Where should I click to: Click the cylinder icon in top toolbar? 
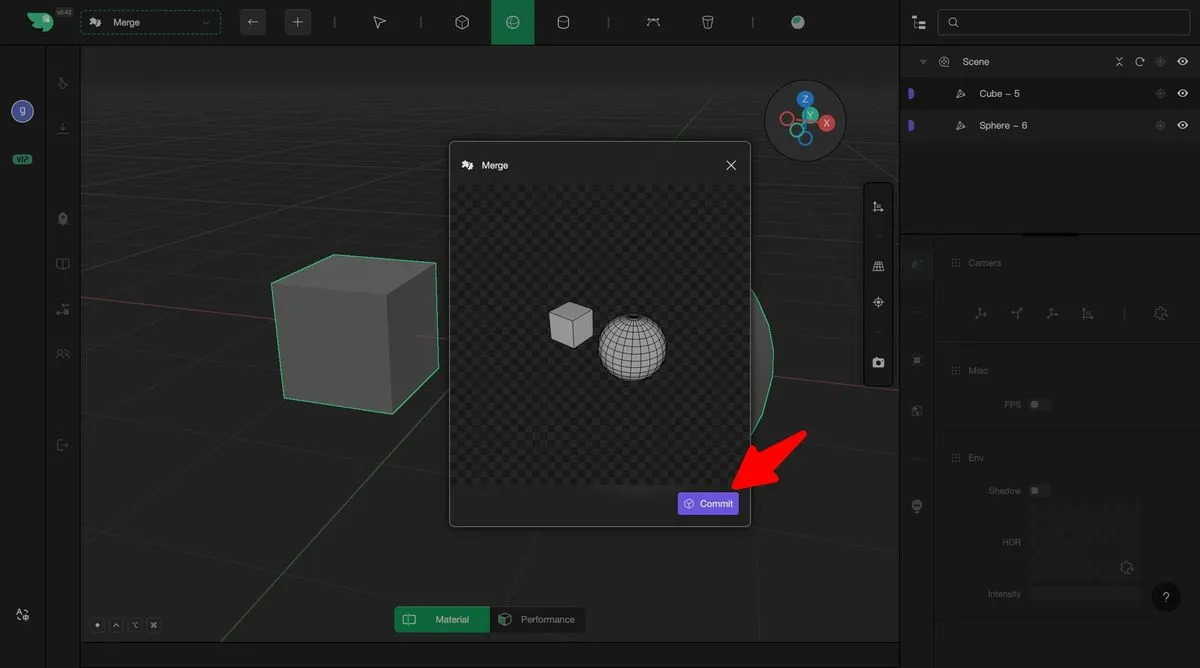[563, 22]
